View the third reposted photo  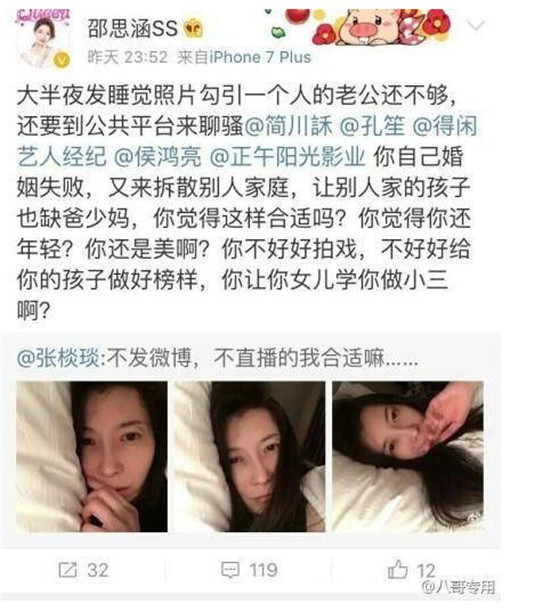click(408, 457)
